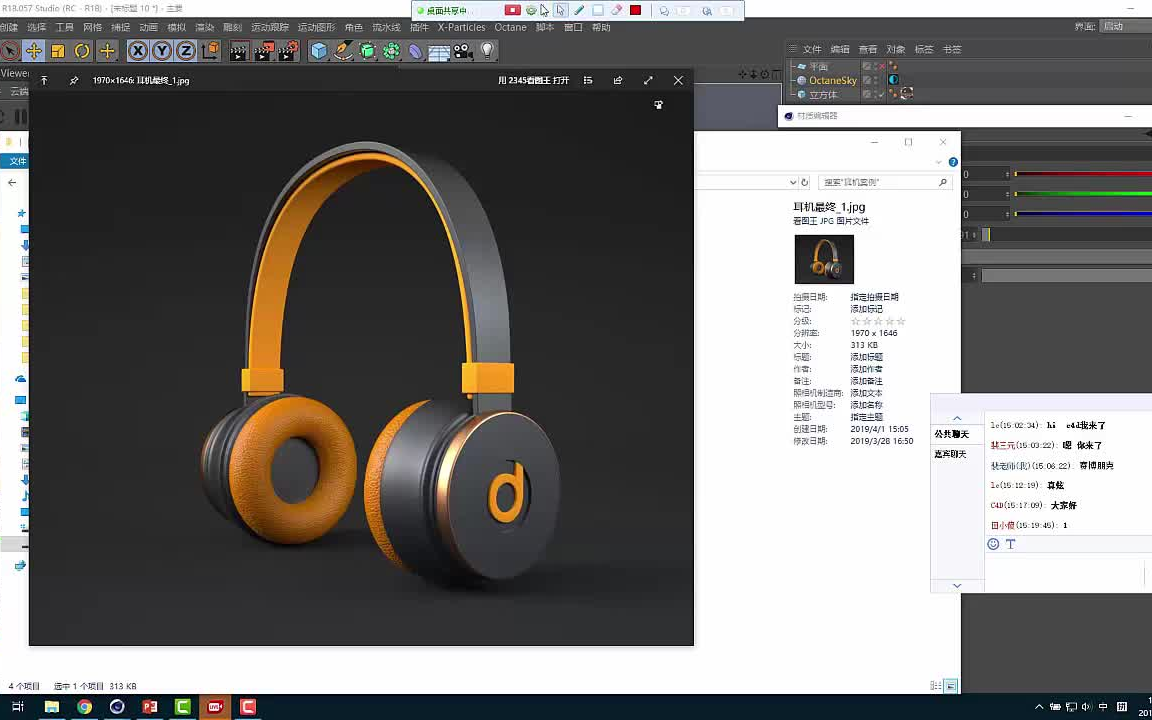The height and width of the screenshot is (720, 1152).
Task: Open the photo viewer filters dropdown
Action: 588,80
